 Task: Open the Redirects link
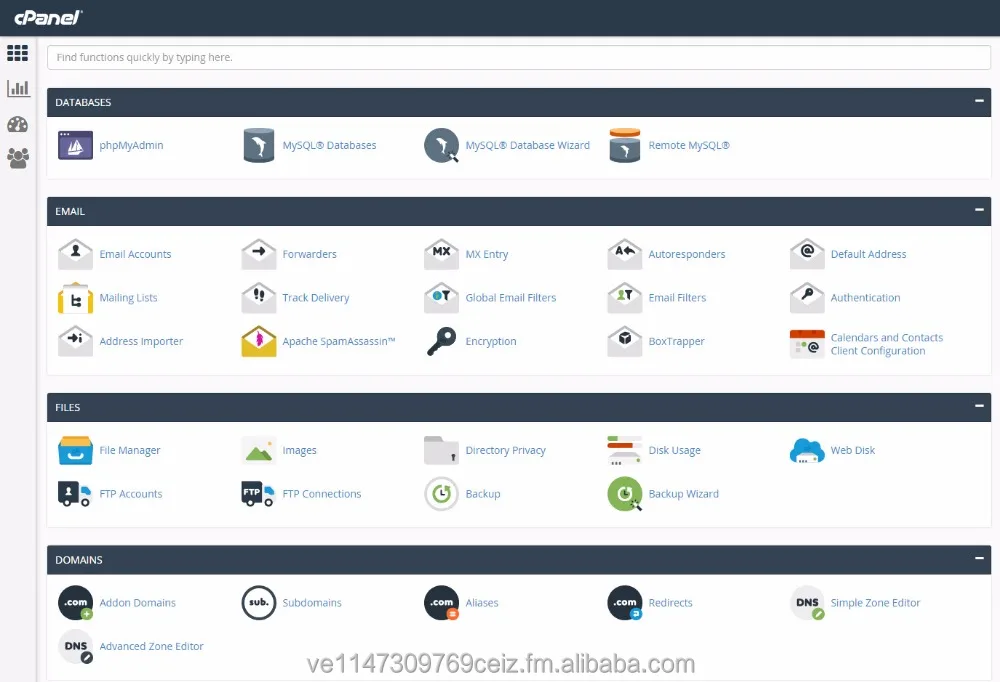670,603
